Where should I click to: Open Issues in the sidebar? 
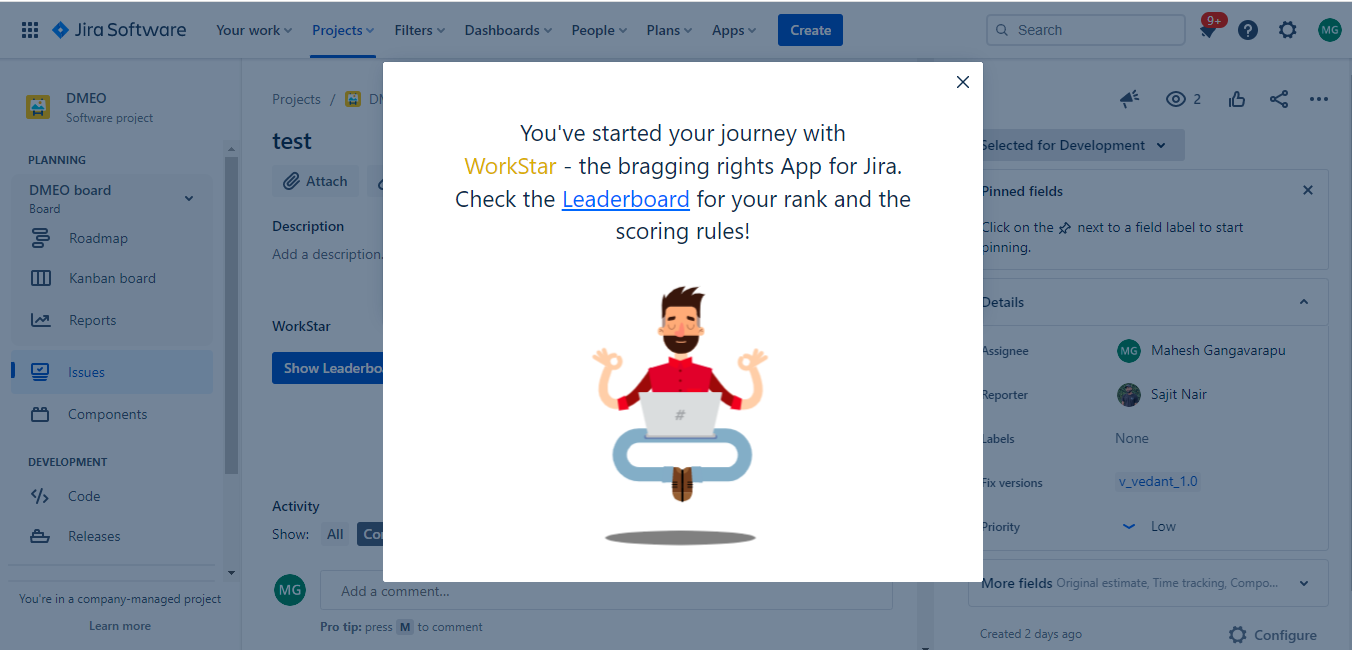click(x=112, y=372)
